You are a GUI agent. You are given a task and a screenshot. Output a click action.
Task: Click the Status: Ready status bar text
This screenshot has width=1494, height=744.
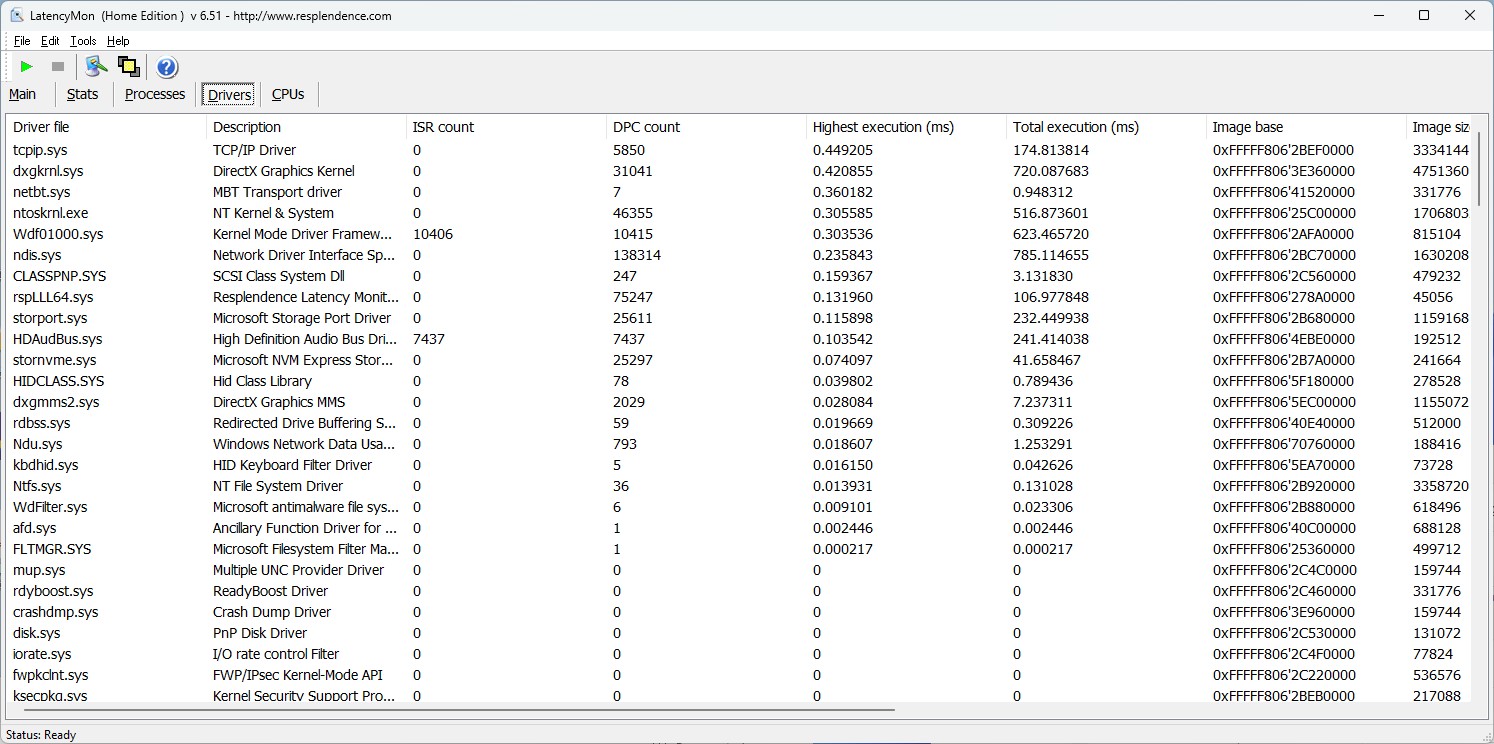pyautogui.click(x=41, y=735)
